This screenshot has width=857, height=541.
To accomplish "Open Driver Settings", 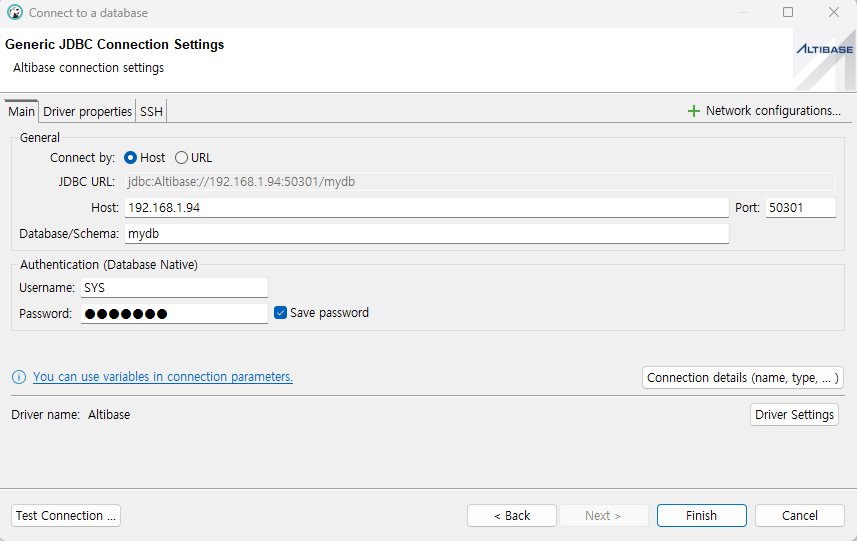I will (x=794, y=415).
